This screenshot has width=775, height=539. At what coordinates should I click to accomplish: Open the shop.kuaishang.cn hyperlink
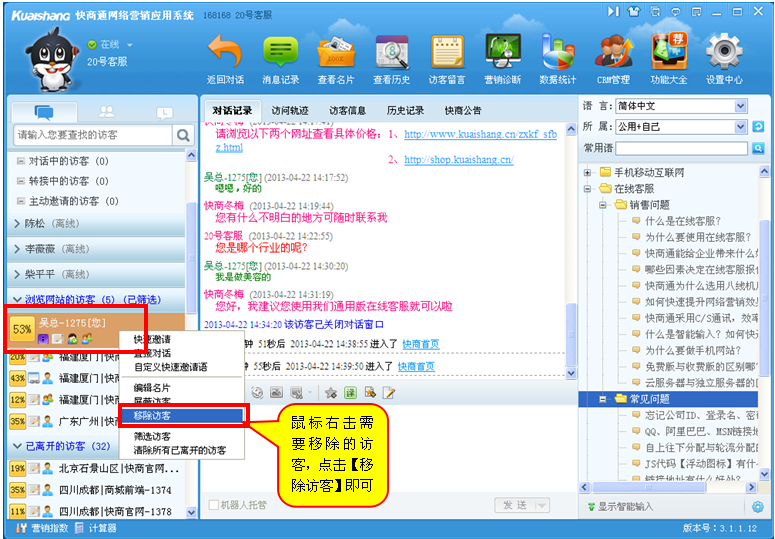pyautogui.click(x=457, y=160)
